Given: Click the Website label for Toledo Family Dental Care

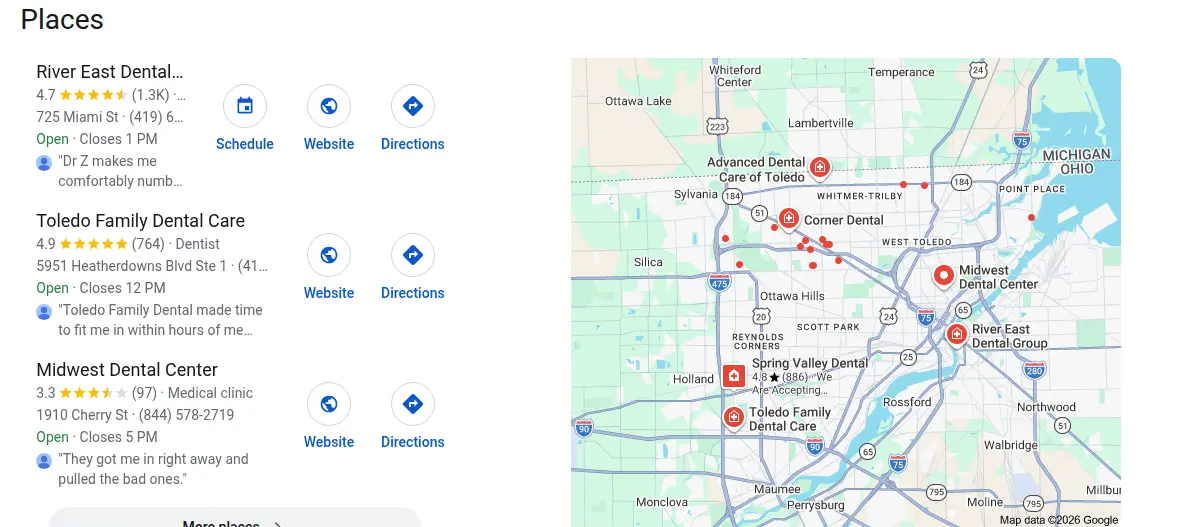Looking at the screenshot, I should (329, 293).
